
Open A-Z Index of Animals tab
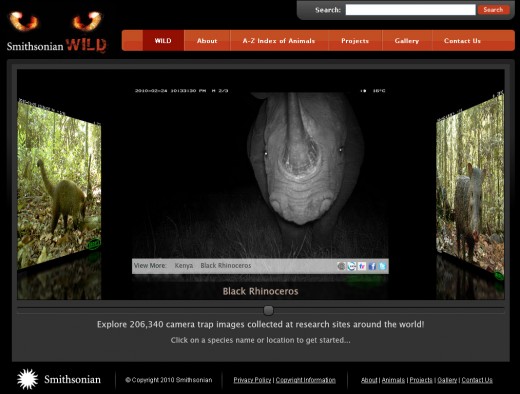coord(279,41)
